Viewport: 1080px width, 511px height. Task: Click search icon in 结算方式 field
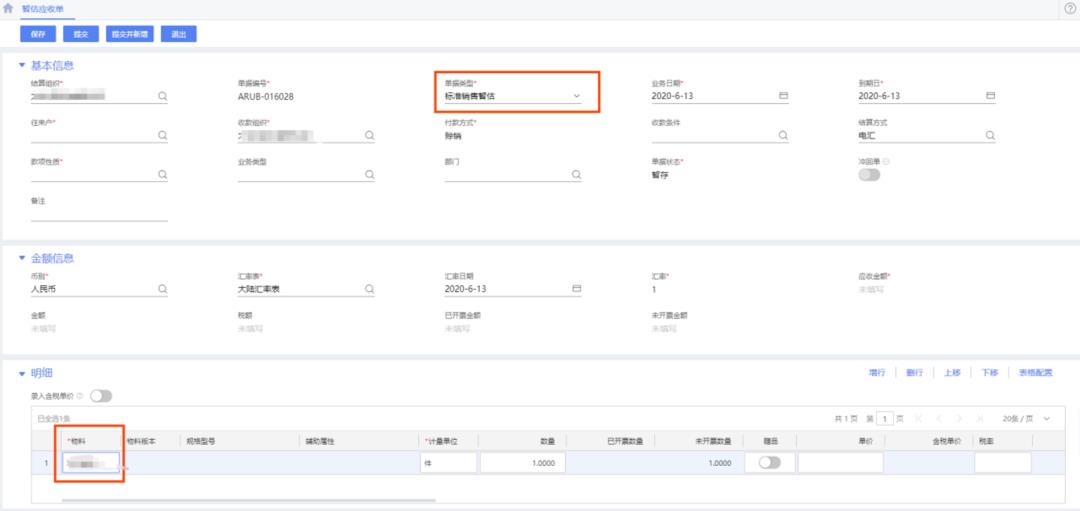990,135
